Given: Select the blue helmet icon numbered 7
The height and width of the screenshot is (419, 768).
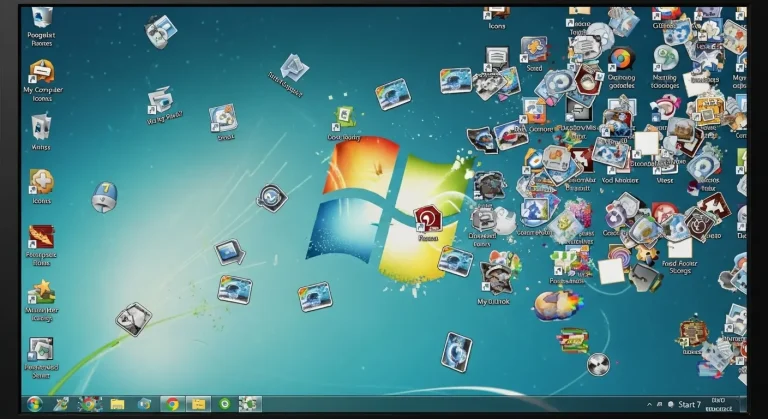Looking at the screenshot, I should tap(104, 197).
